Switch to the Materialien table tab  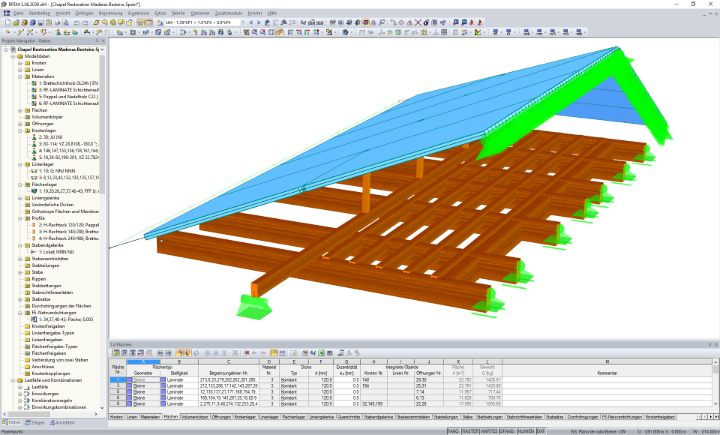click(x=150, y=417)
